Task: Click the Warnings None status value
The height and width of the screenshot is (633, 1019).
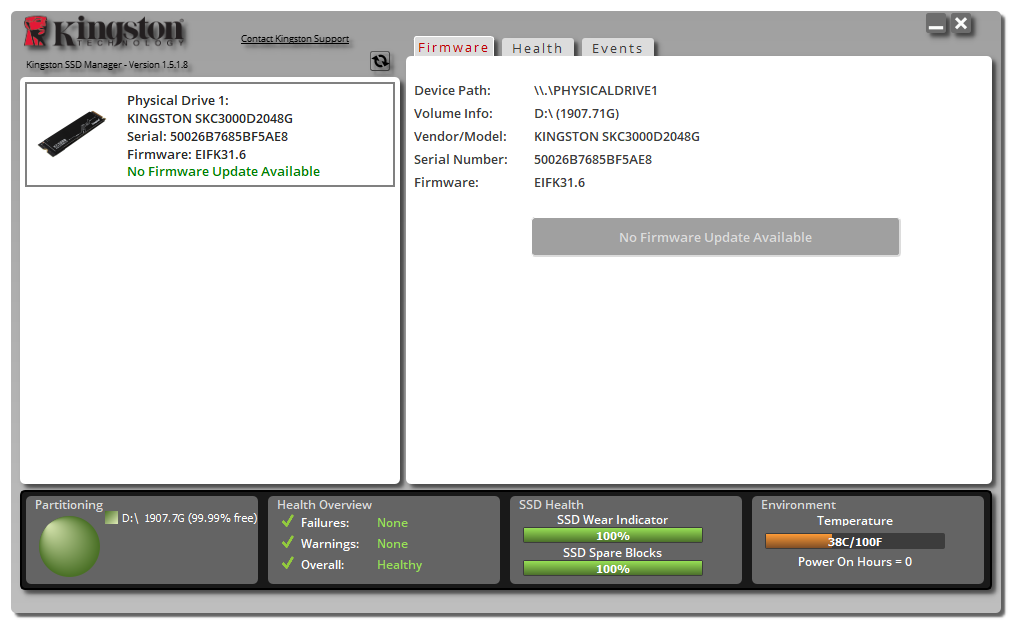Action: pyautogui.click(x=393, y=544)
